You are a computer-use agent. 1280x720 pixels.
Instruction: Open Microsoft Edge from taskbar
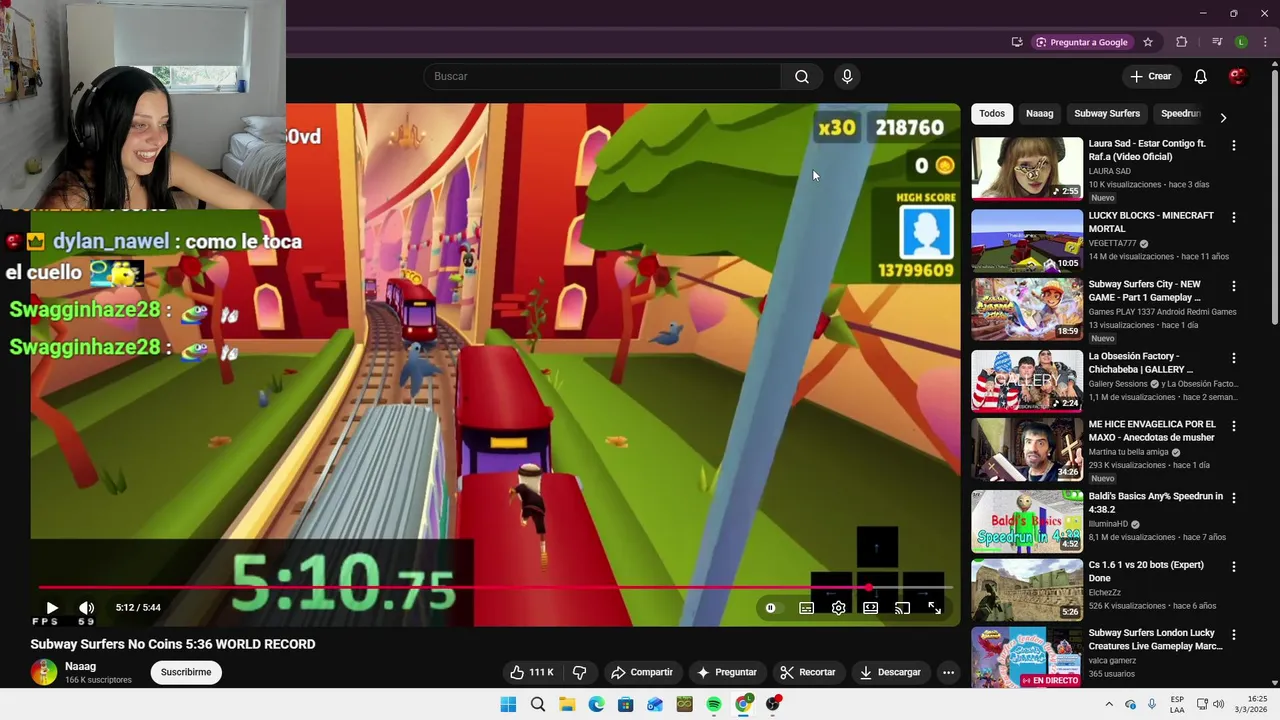[596, 704]
